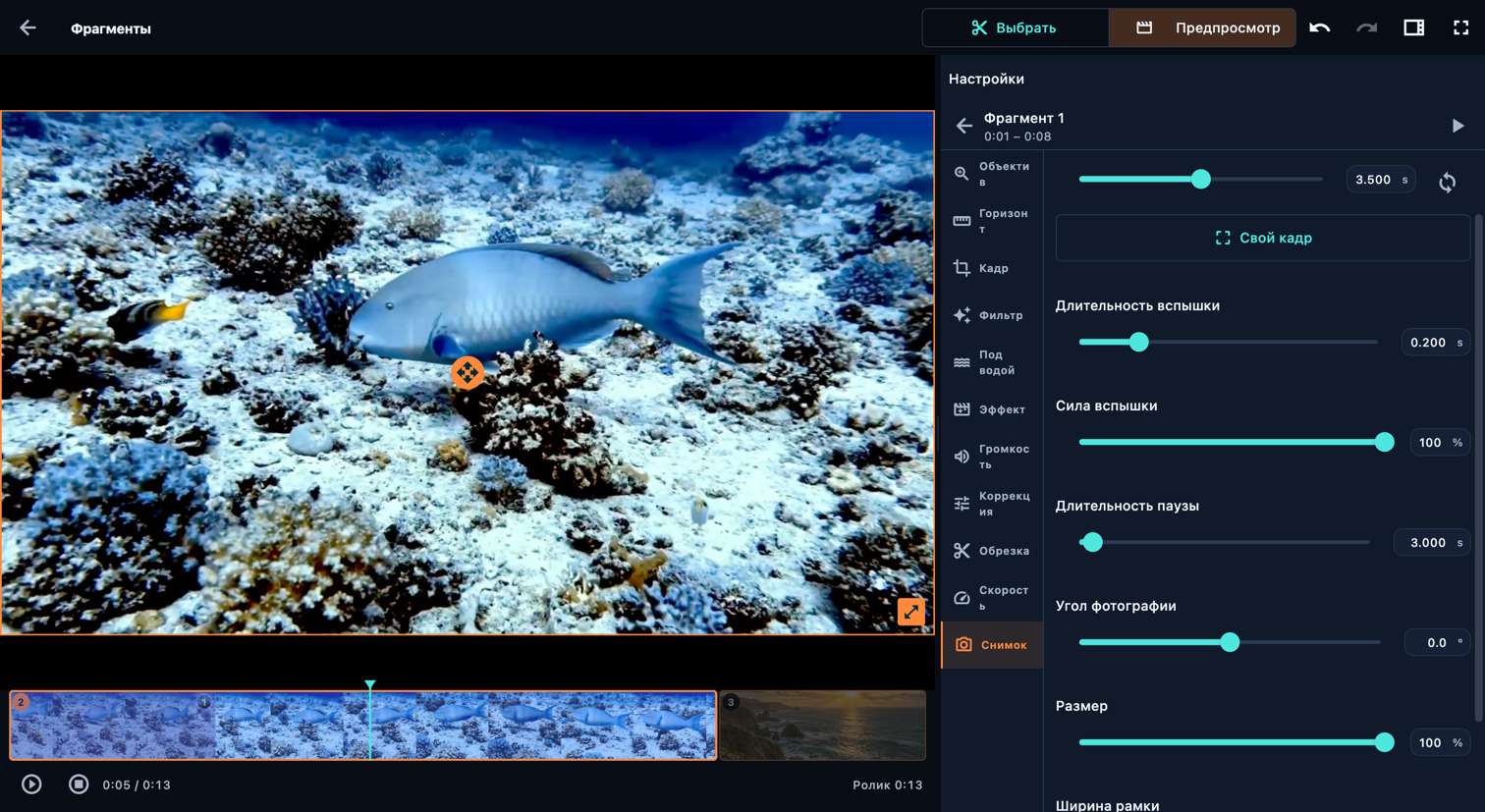Go back from Фрагменты screen

click(27, 27)
